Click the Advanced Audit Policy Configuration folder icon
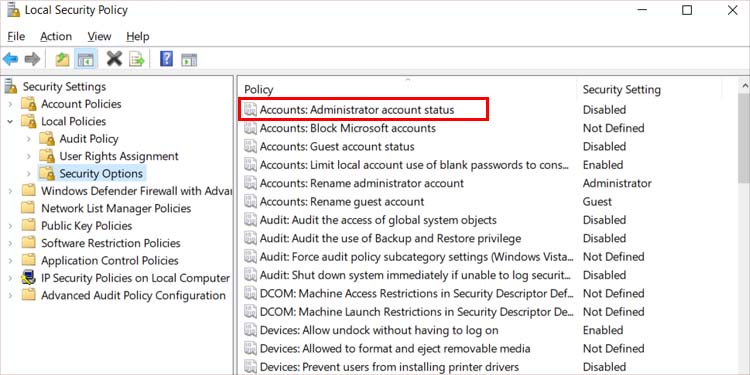Image resolution: width=750 pixels, height=375 pixels. [29, 295]
